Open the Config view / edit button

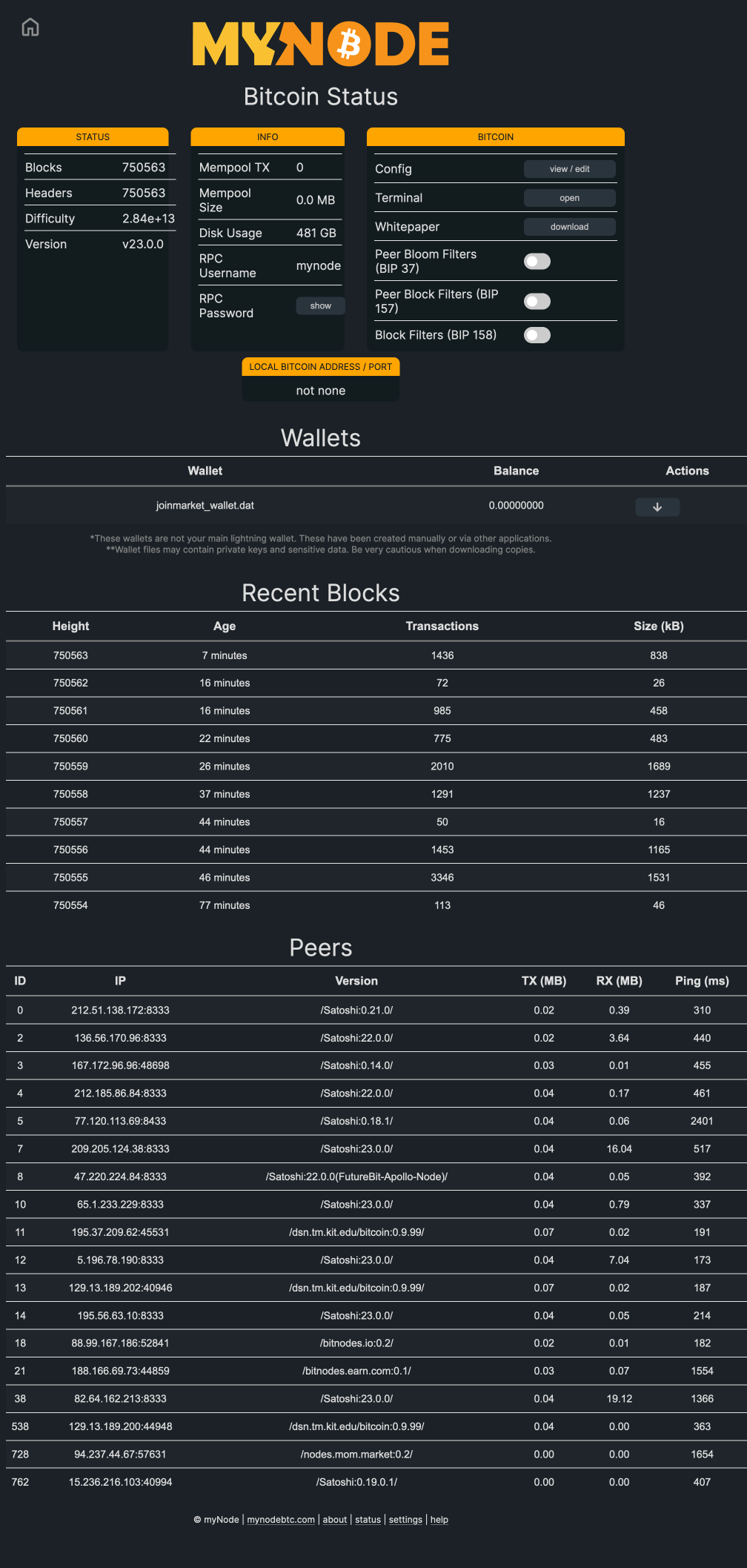coord(569,169)
